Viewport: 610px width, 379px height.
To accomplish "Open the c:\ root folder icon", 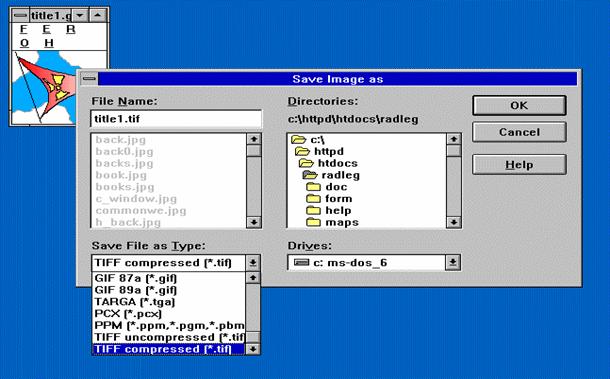I will pyautogui.click(x=298, y=139).
